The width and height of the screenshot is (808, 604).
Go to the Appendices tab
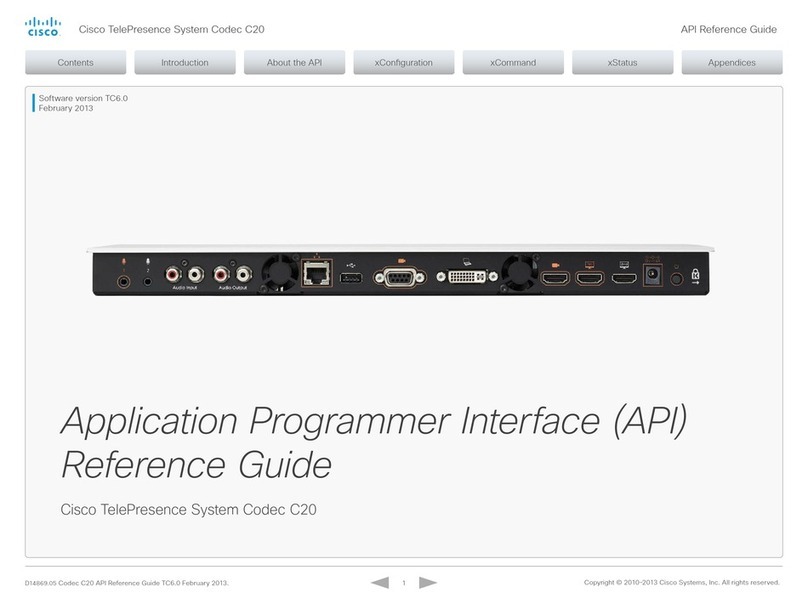[731, 63]
